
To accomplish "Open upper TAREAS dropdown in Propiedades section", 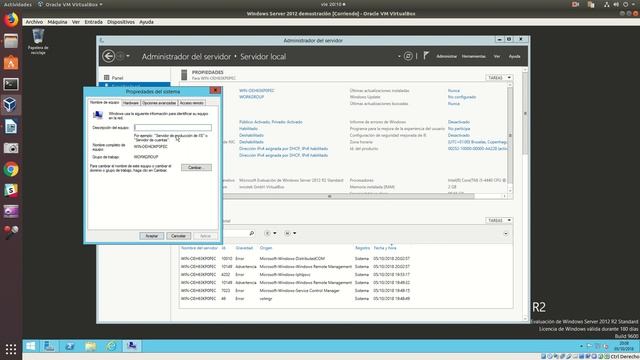I will [x=499, y=78].
